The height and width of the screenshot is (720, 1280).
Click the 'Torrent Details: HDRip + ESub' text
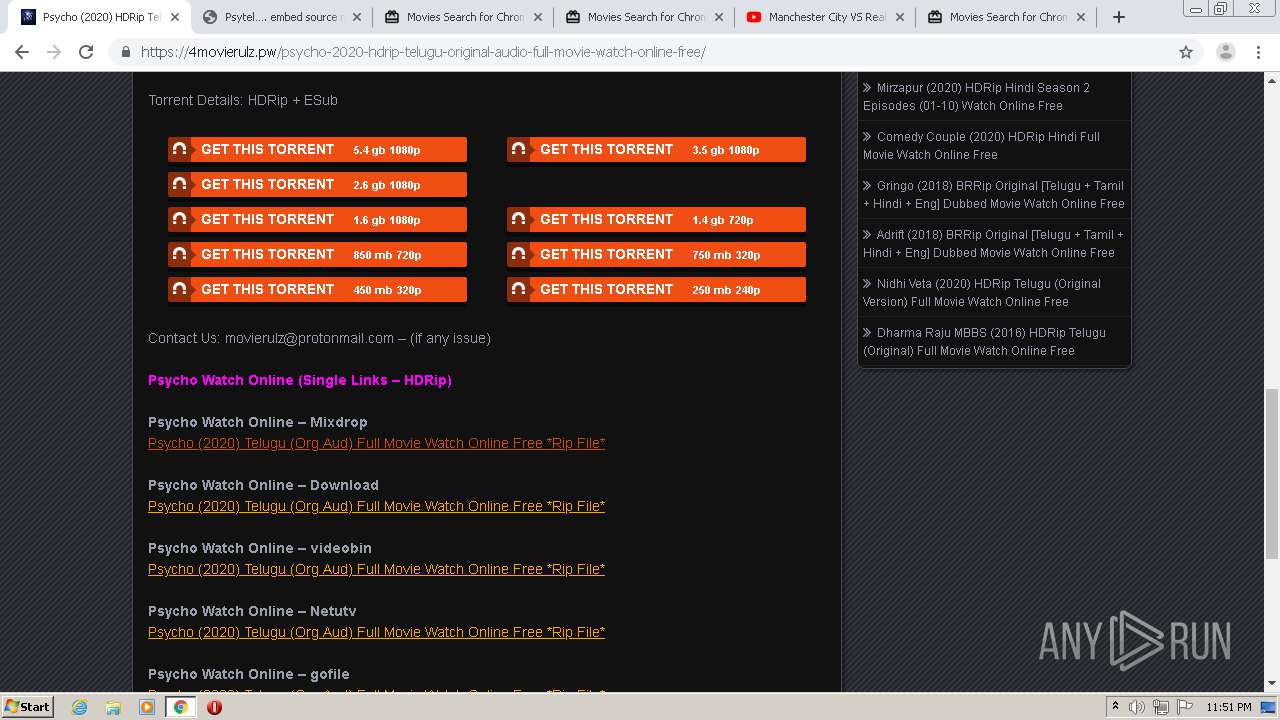coord(243,100)
